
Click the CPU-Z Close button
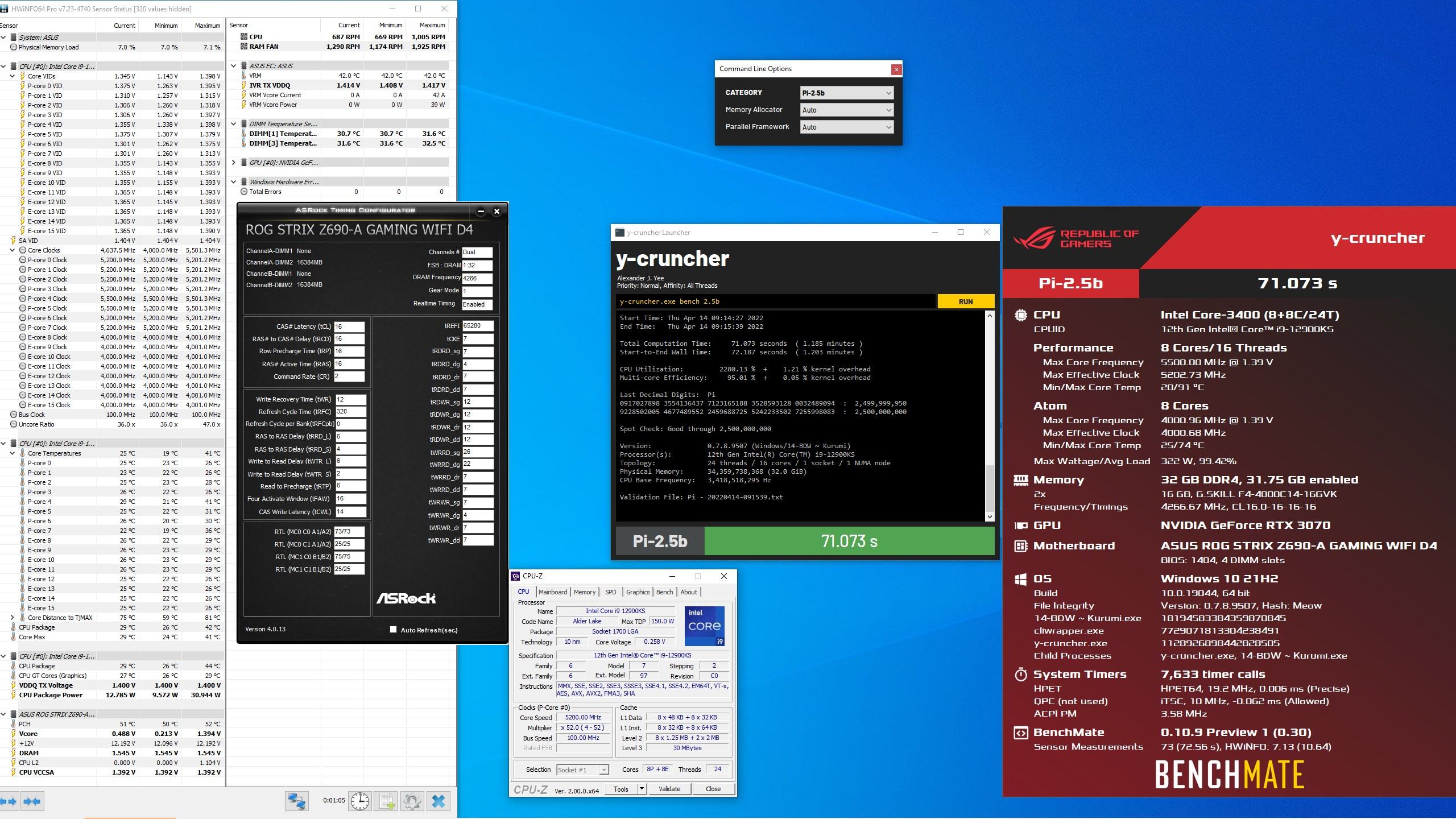pos(713,789)
